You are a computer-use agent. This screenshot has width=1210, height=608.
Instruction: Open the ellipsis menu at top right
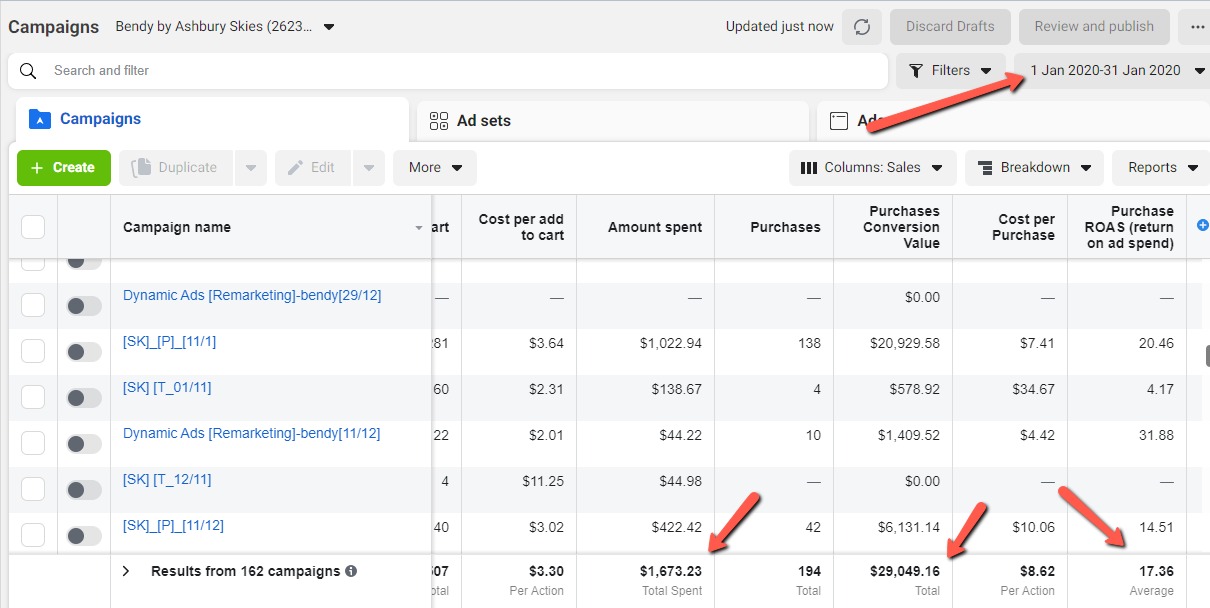coord(1197,27)
